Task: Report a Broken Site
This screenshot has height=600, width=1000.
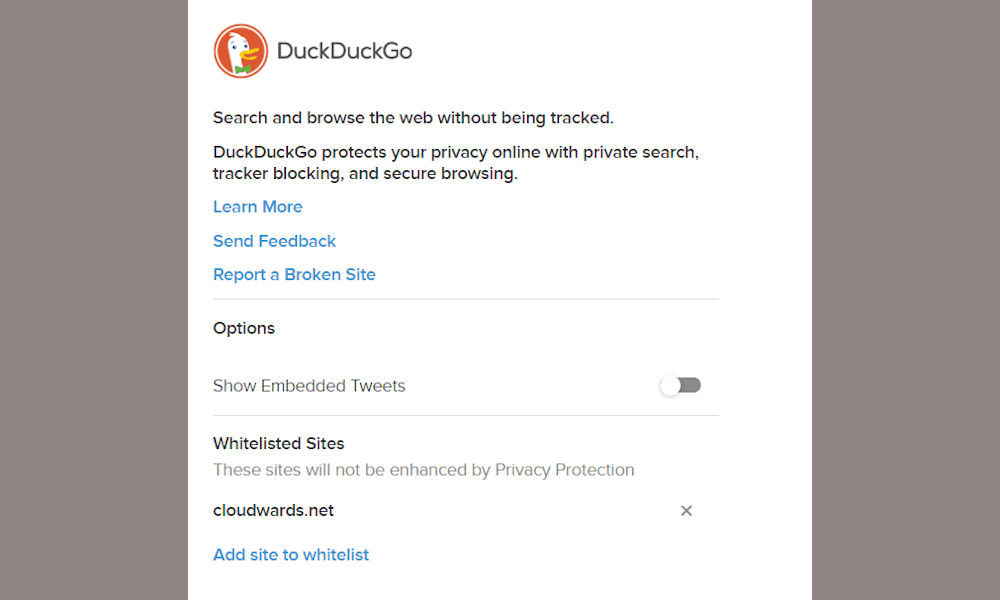Action: point(294,274)
